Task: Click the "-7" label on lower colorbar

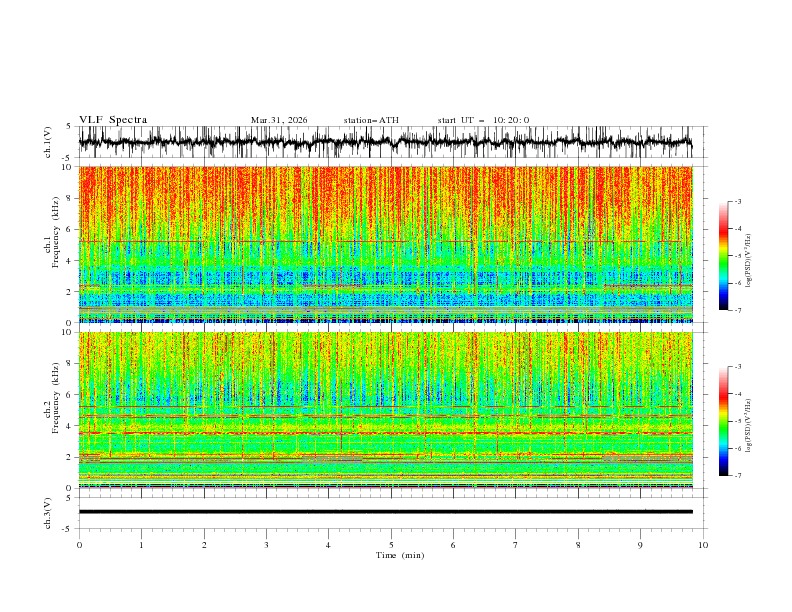Action: 737,476
